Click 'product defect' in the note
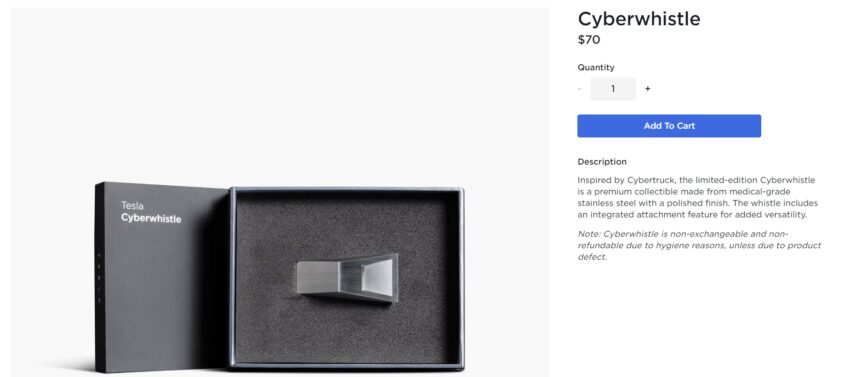 [x=697, y=251]
